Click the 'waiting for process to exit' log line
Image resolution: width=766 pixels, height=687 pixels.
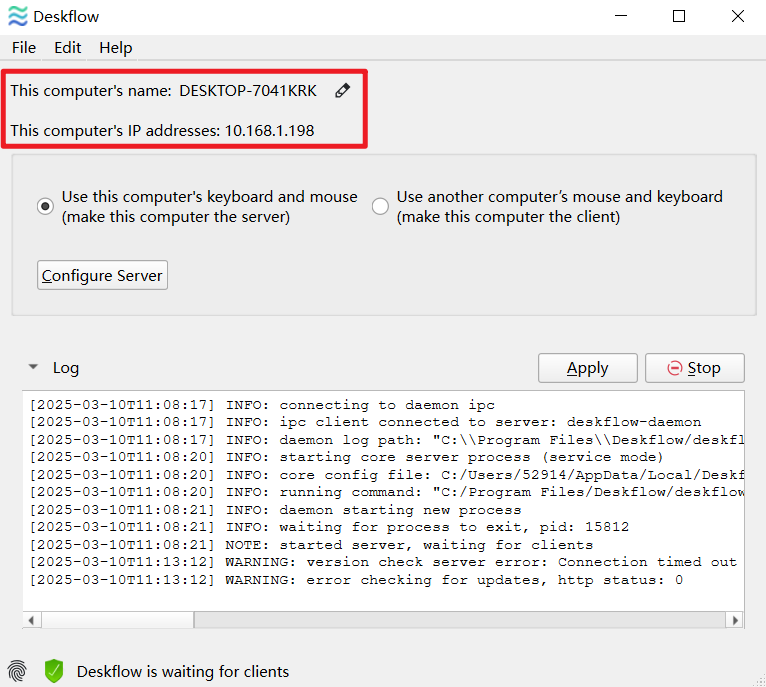[x=329, y=527]
